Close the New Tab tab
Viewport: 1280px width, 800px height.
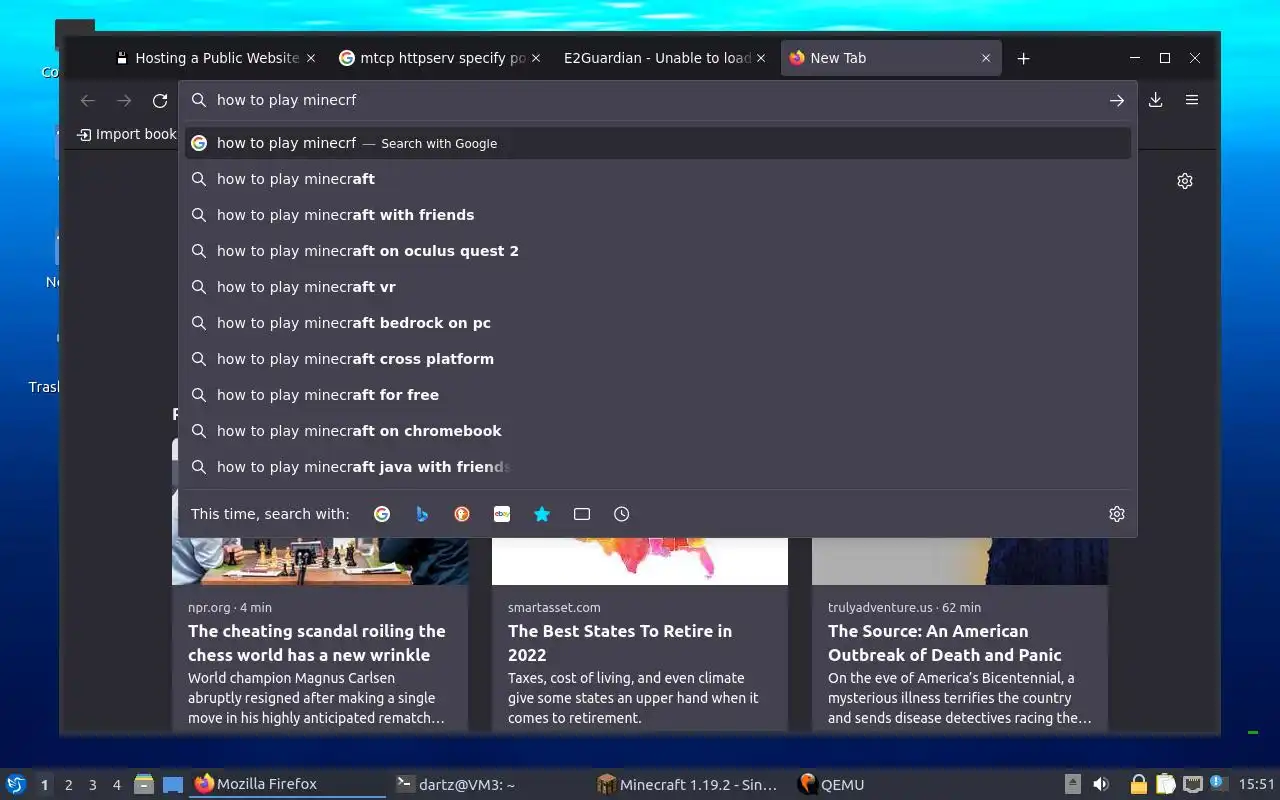[986, 58]
